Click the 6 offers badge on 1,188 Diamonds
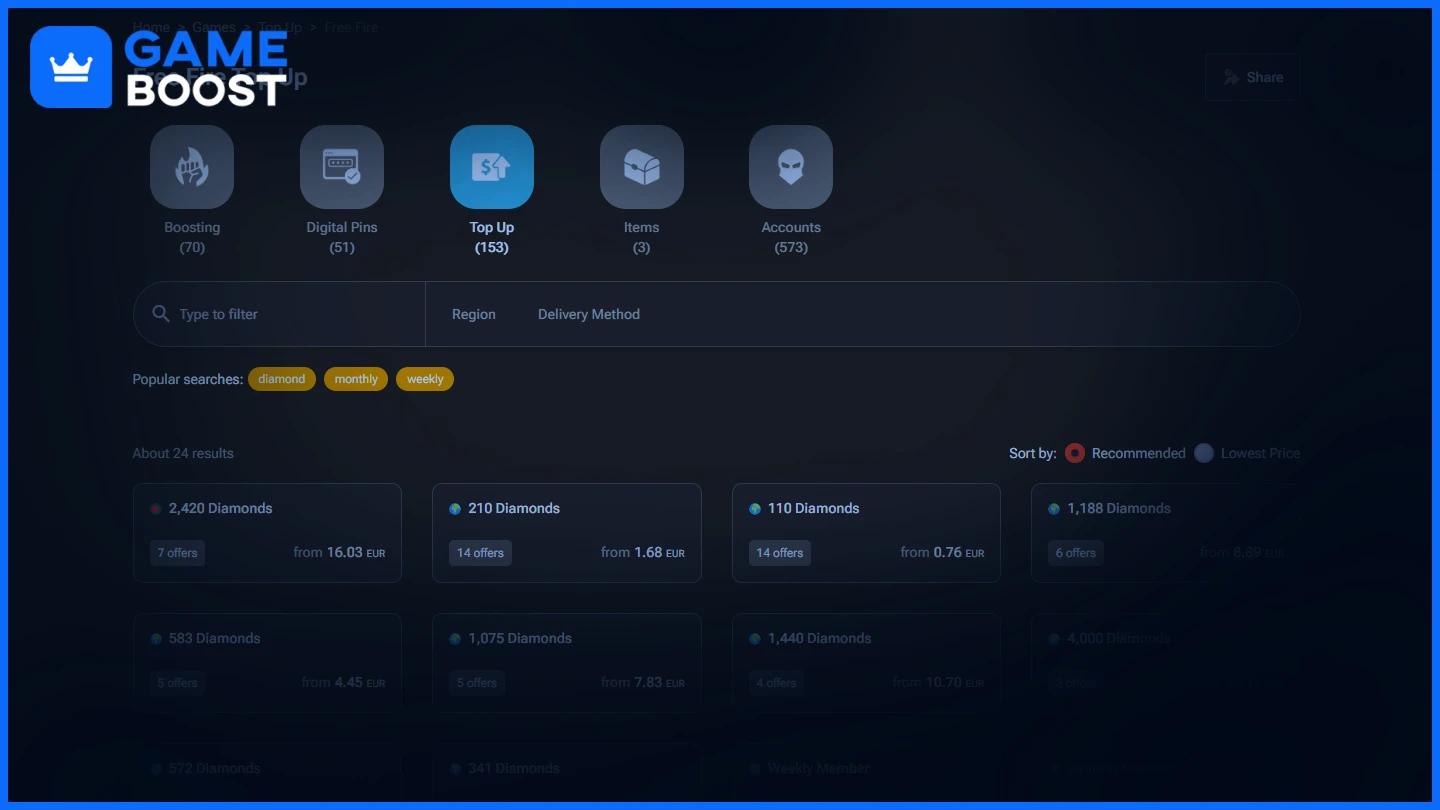Image resolution: width=1440 pixels, height=810 pixels. (x=1076, y=553)
